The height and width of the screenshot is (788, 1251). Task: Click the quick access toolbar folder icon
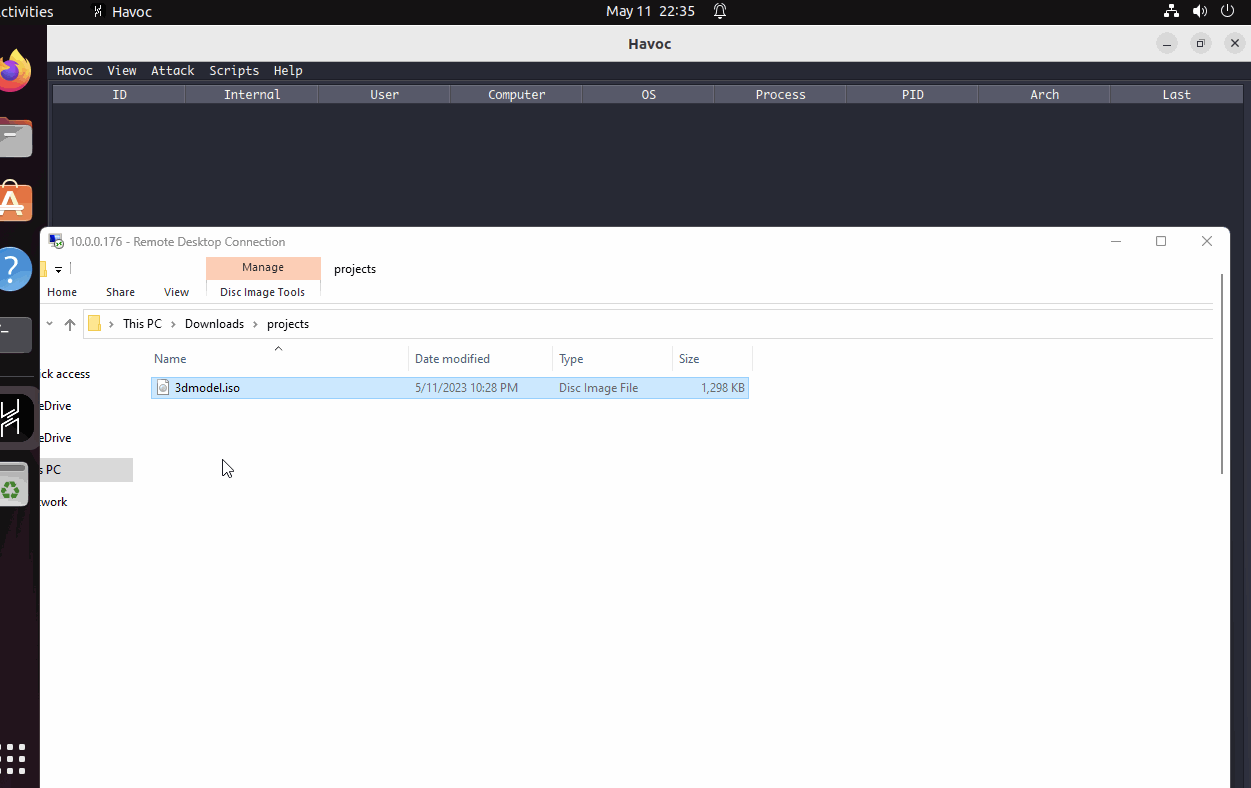click(44, 269)
